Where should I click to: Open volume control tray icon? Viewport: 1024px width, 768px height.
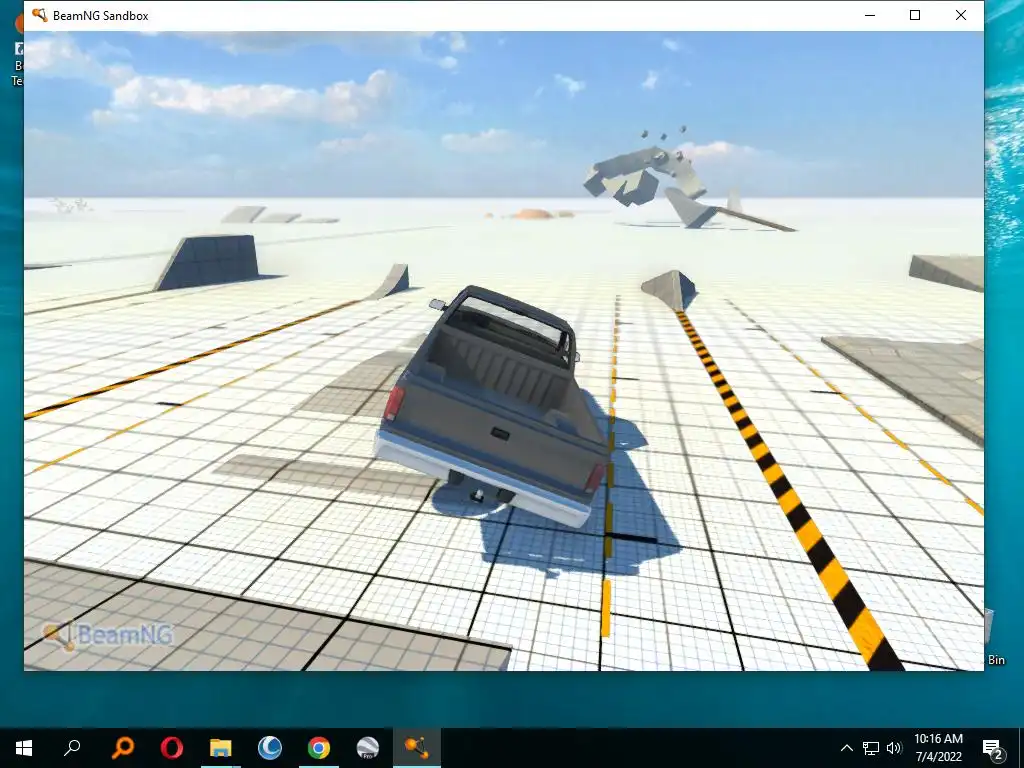[894, 748]
